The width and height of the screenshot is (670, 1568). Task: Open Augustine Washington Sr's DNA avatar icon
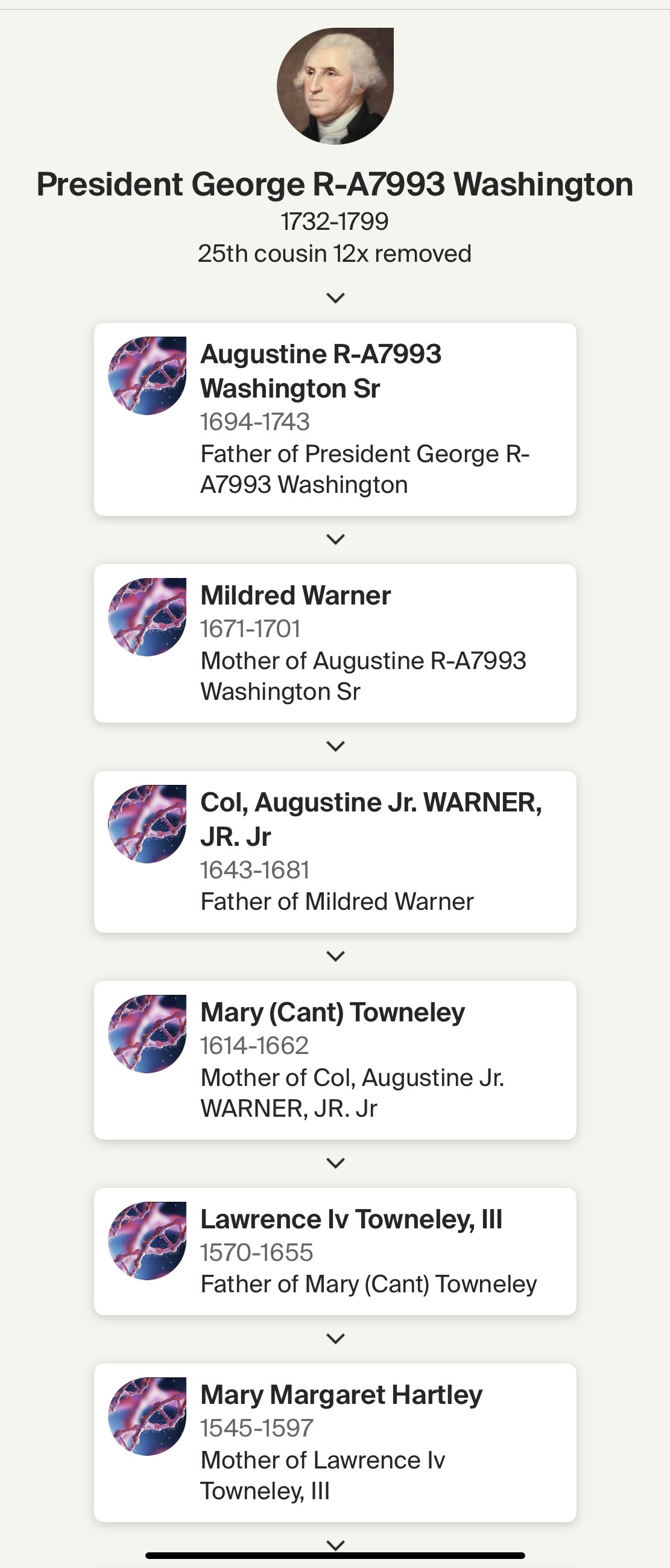pyautogui.click(x=147, y=376)
